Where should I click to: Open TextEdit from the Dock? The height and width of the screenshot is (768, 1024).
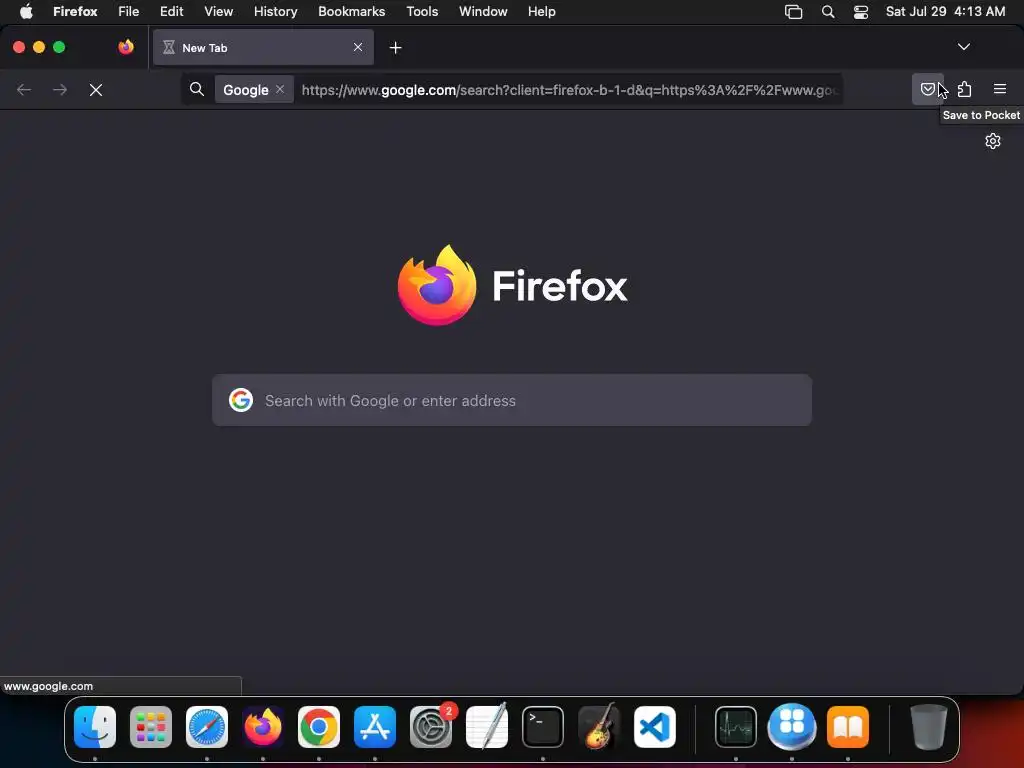point(487,727)
